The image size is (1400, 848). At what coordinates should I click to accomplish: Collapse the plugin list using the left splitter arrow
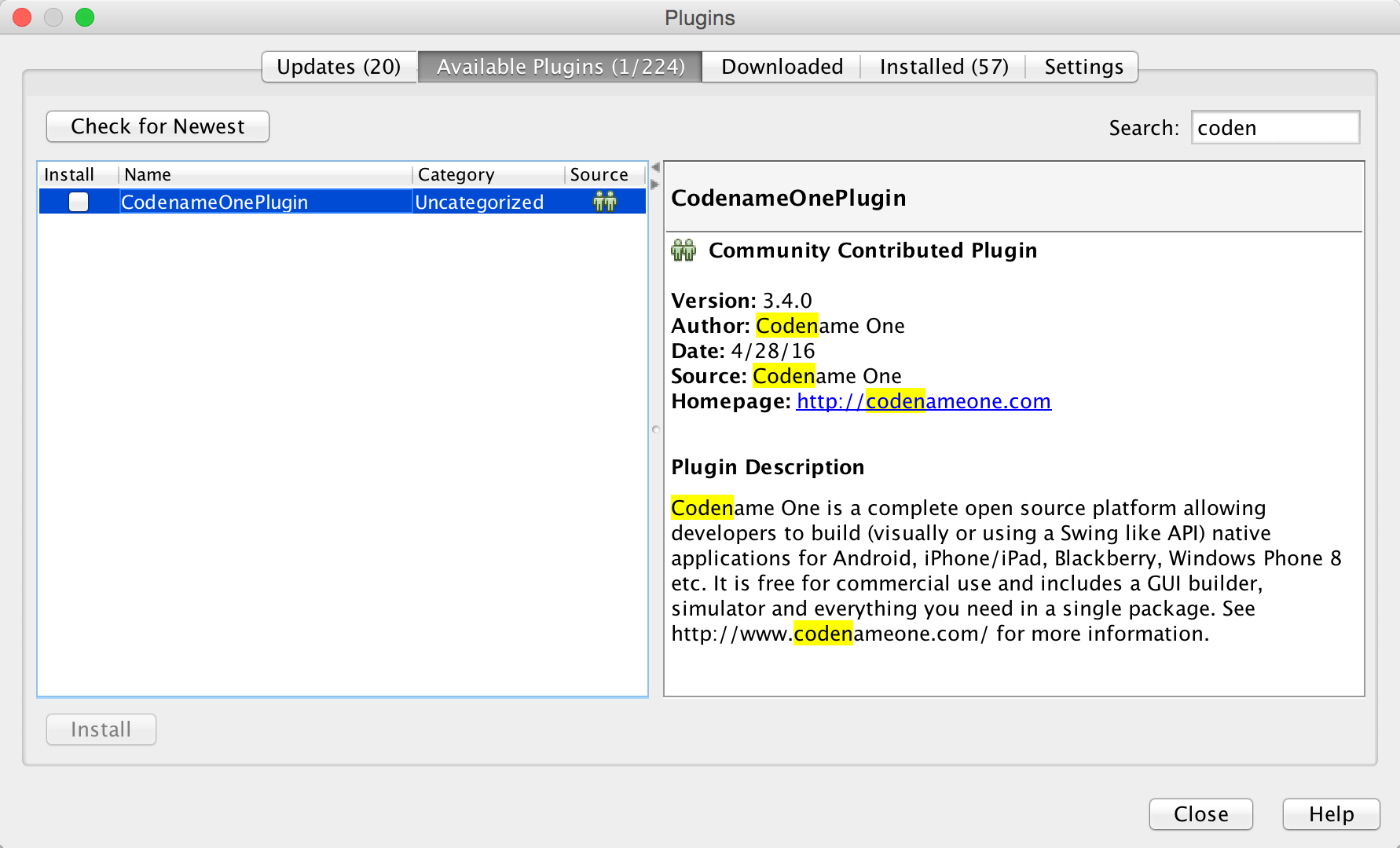(654, 166)
